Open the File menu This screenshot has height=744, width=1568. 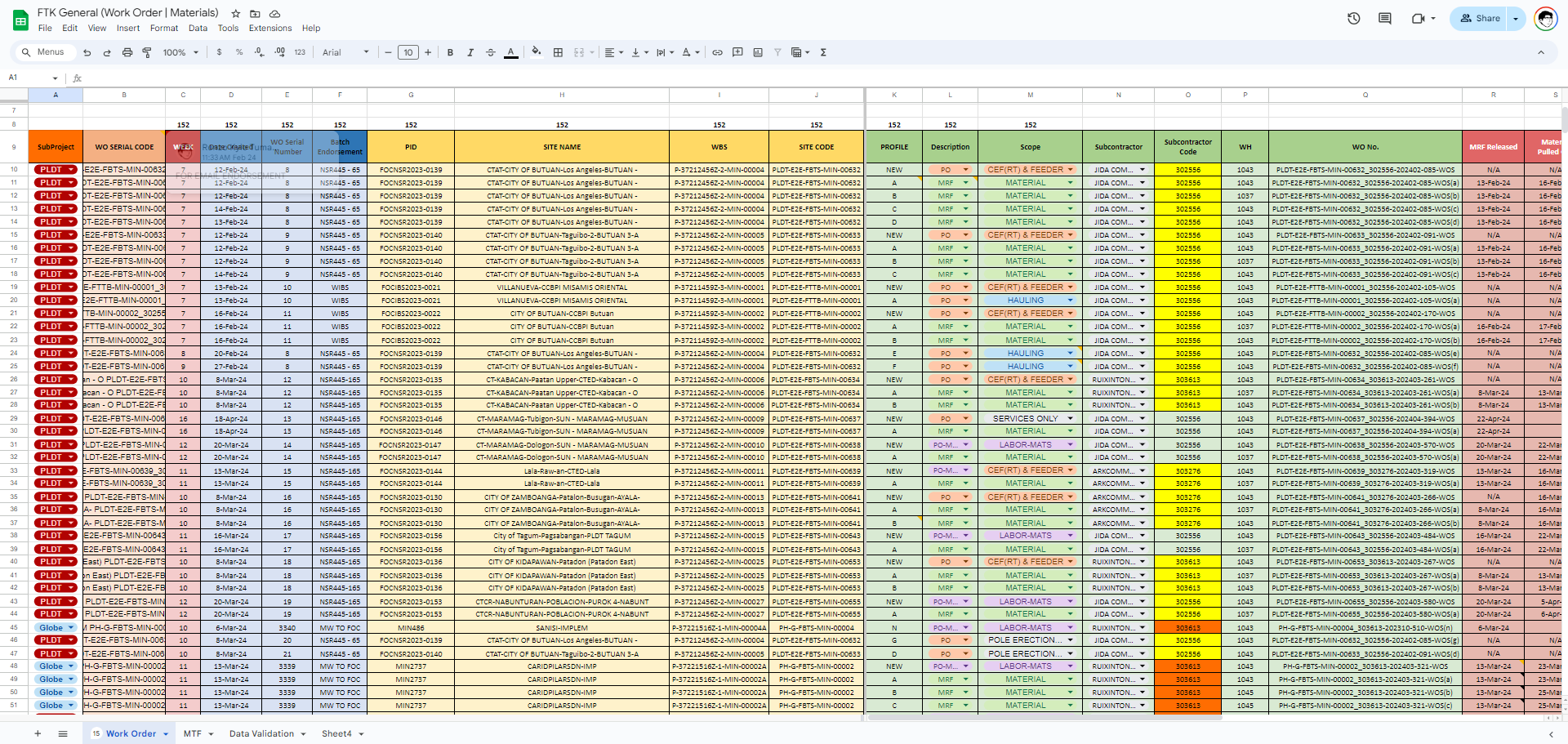pos(45,28)
